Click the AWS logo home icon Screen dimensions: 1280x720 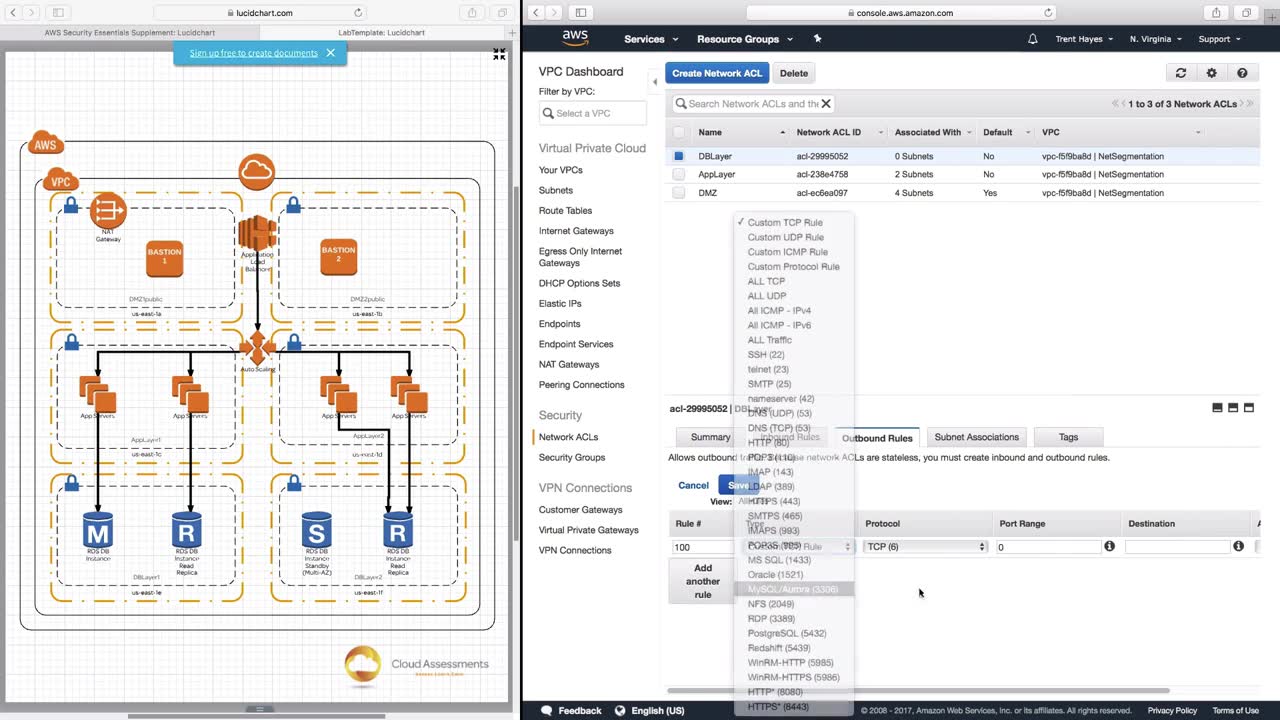coord(575,38)
